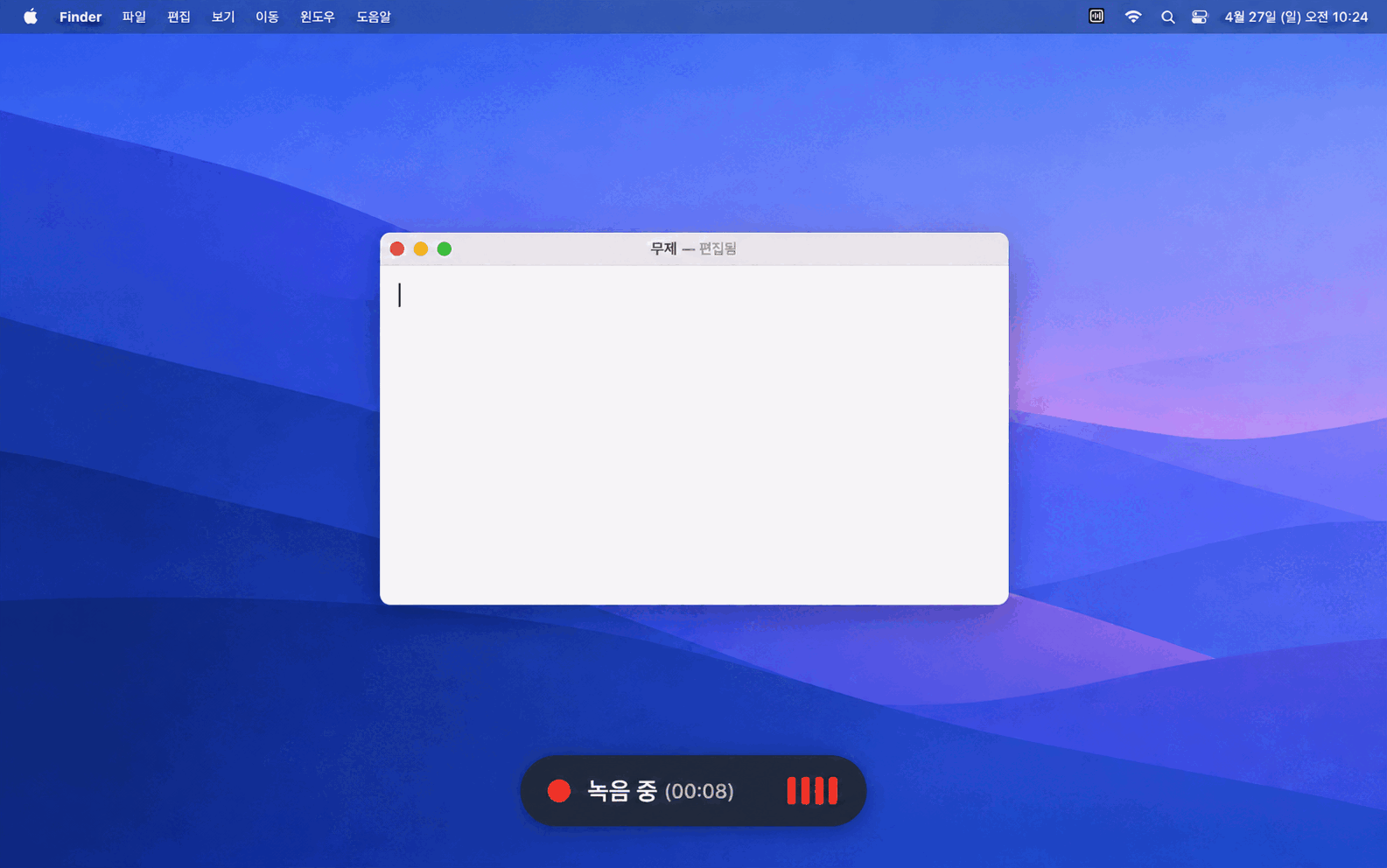Open the Apple menu
Image resolution: width=1387 pixels, height=868 pixels.
pos(30,17)
